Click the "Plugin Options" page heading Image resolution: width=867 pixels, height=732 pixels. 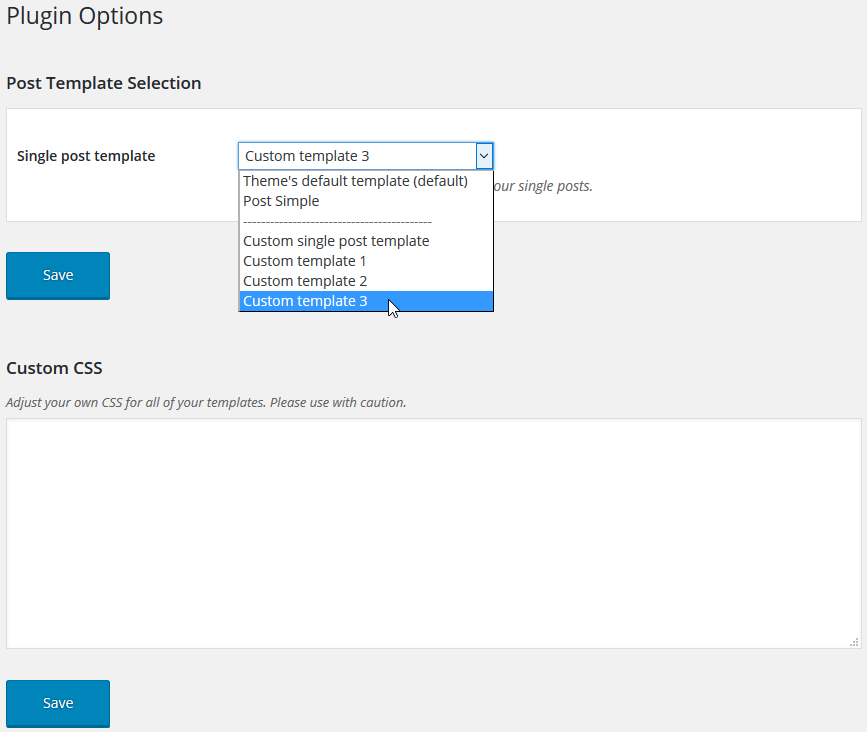(x=84, y=16)
